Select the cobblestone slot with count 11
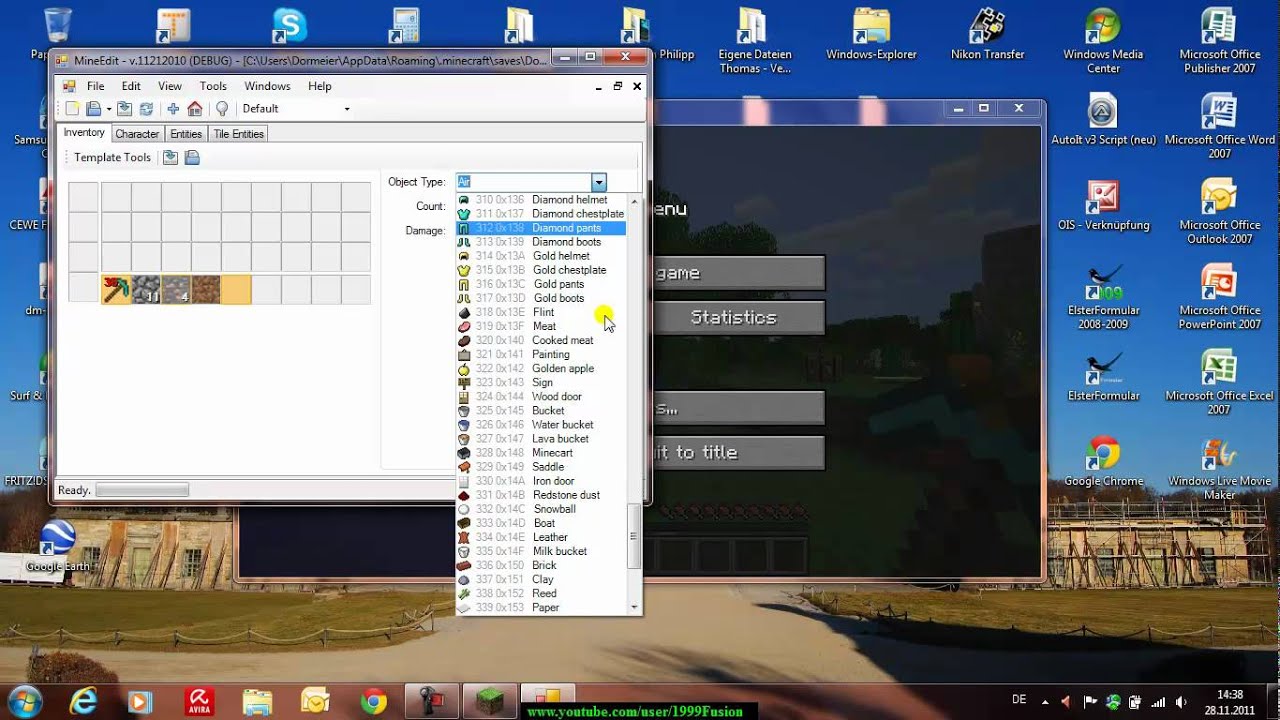Image resolution: width=1280 pixels, height=720 pixels. pos(146,289)
